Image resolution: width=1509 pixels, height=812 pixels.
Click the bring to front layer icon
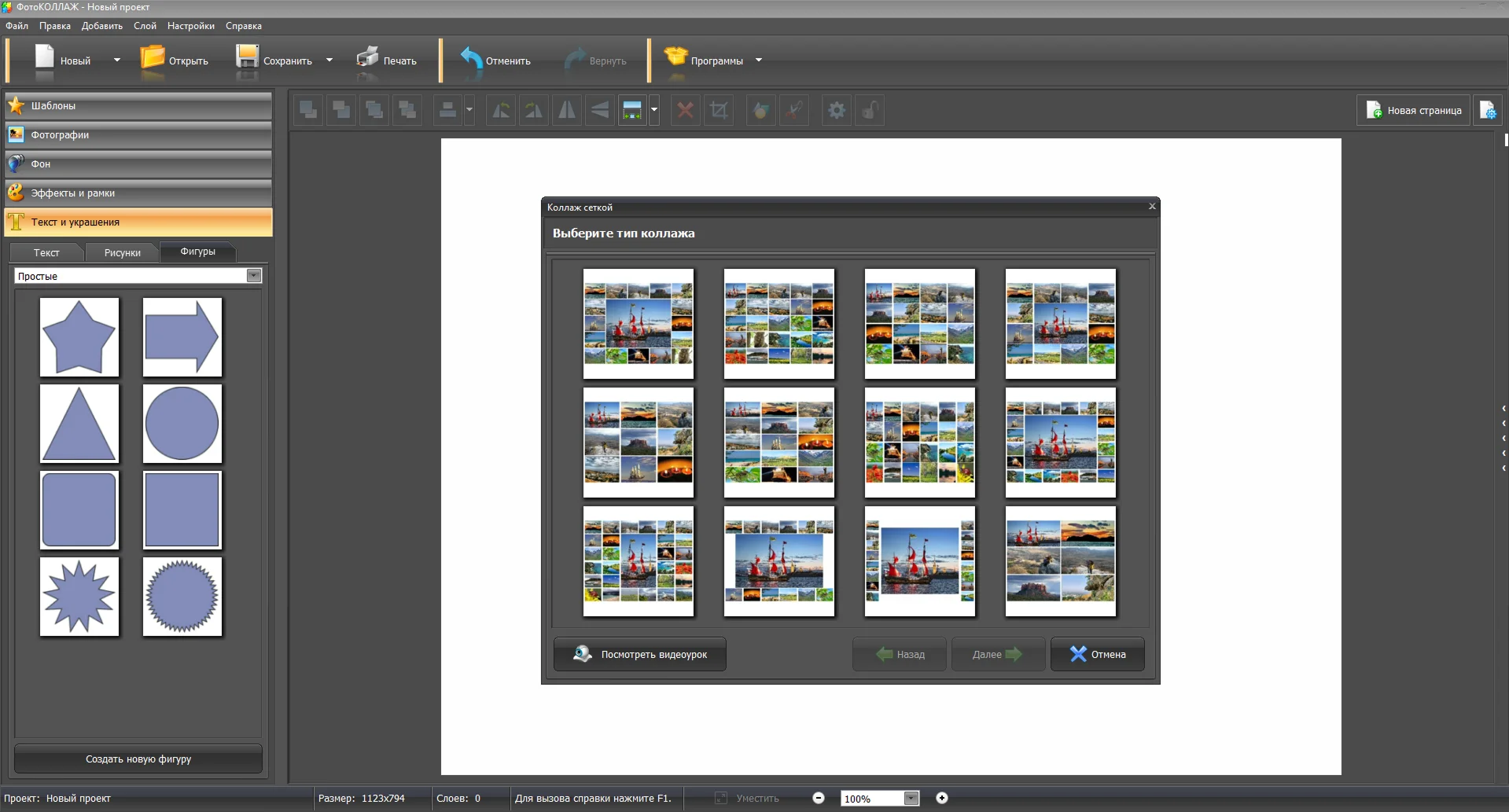[x=308, y=111]
